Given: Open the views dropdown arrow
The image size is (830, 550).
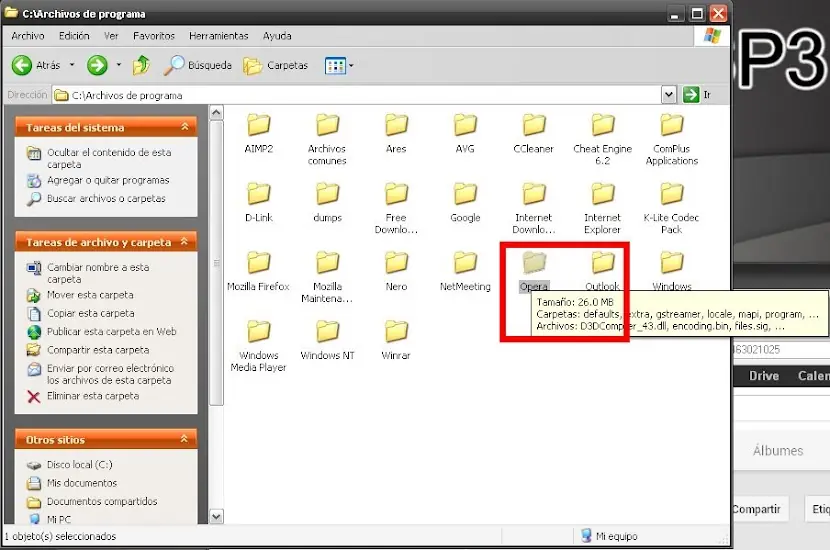Looking at the screenshot, I should tap(351, 66).
